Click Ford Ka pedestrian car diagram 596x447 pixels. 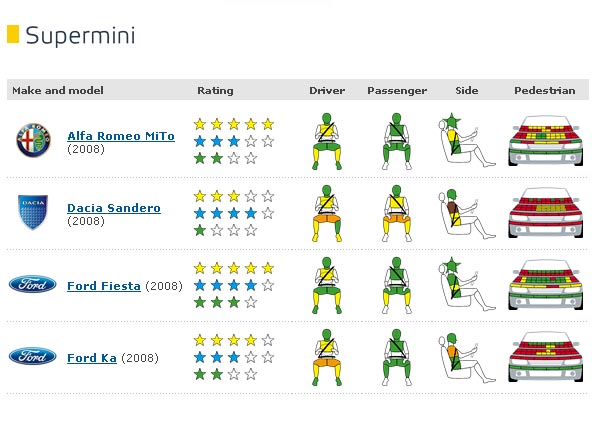(545, 357)
